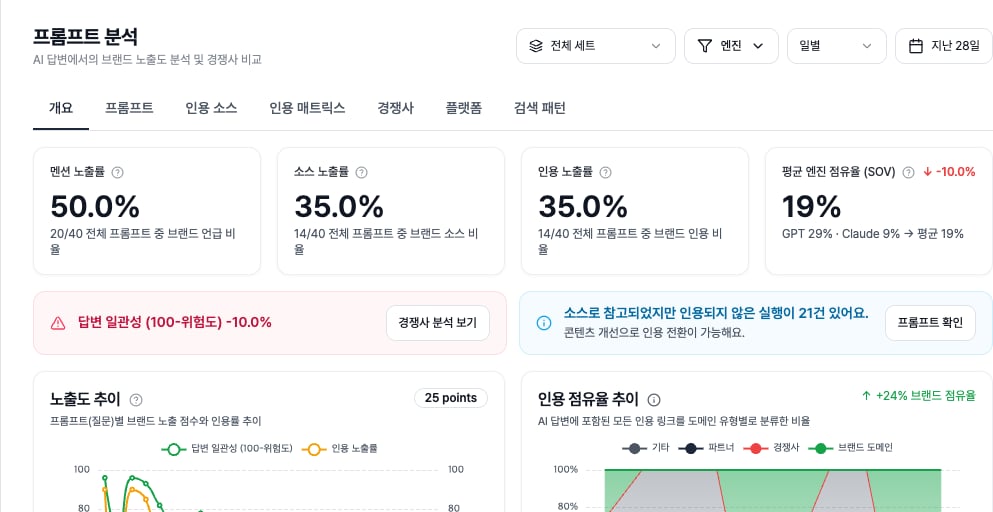Toggle the 파트너 legend series

[706, 447]
